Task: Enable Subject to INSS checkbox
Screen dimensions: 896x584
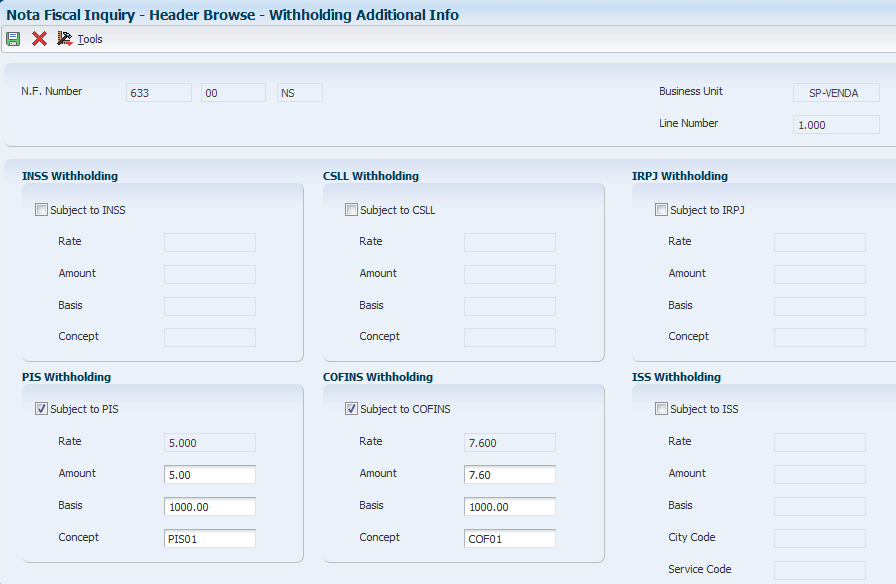Action: 41,210
